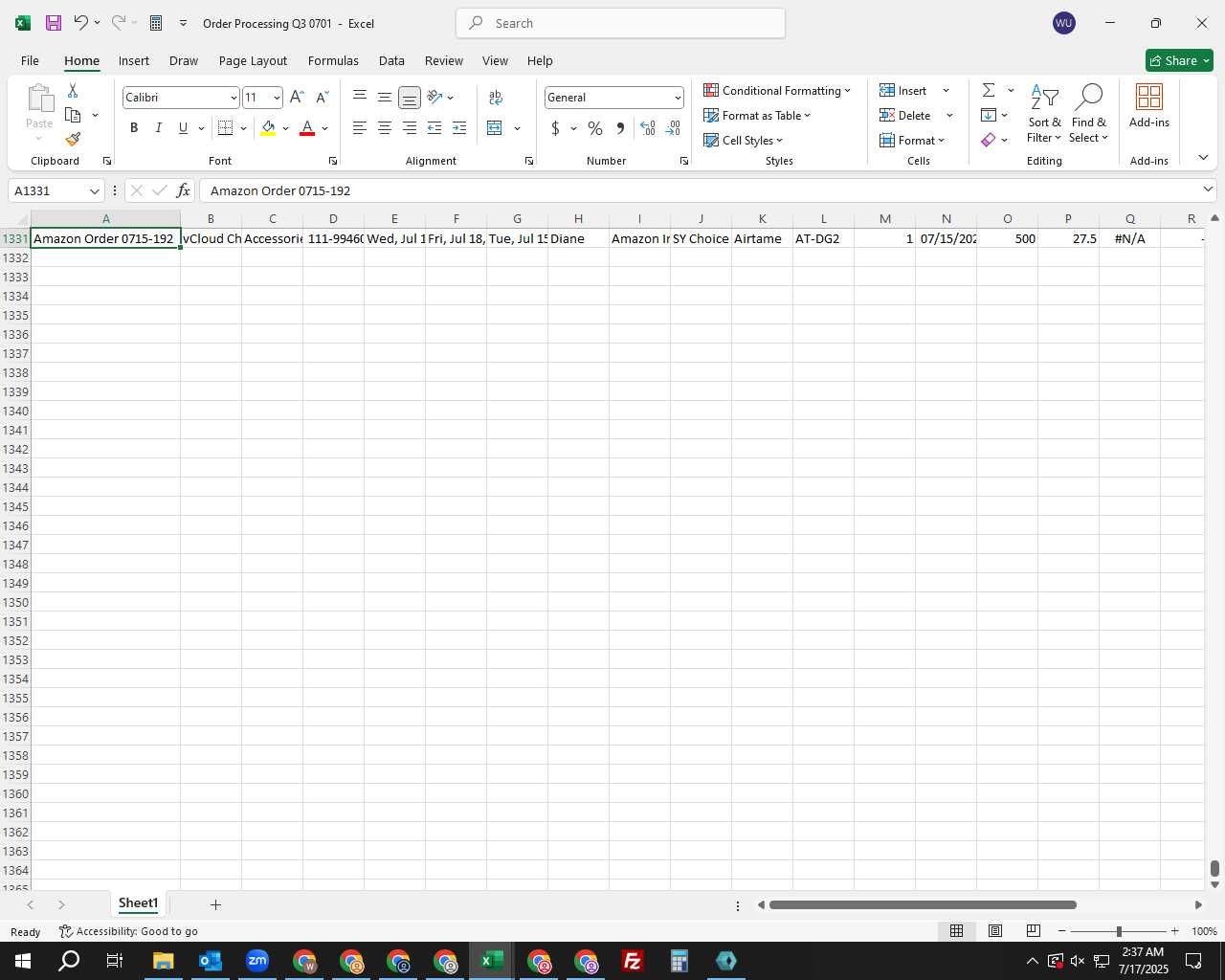Switch to the Data tab

pos(391,60)
